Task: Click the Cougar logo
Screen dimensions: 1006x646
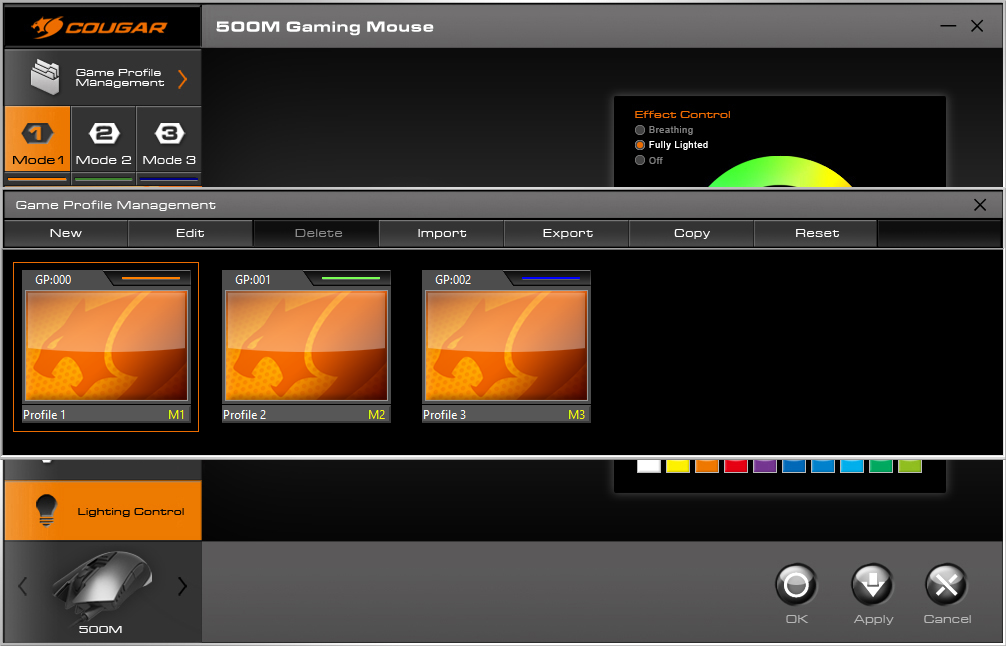Action: pos(99,27)
